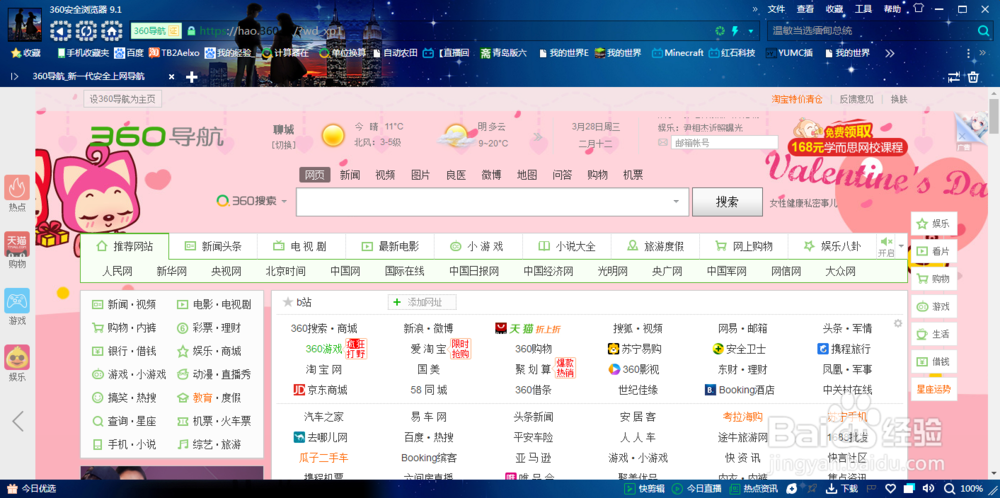The image size is (1000, 498).
Task: Open the 京东商城 link
Action: coord(320,390)
